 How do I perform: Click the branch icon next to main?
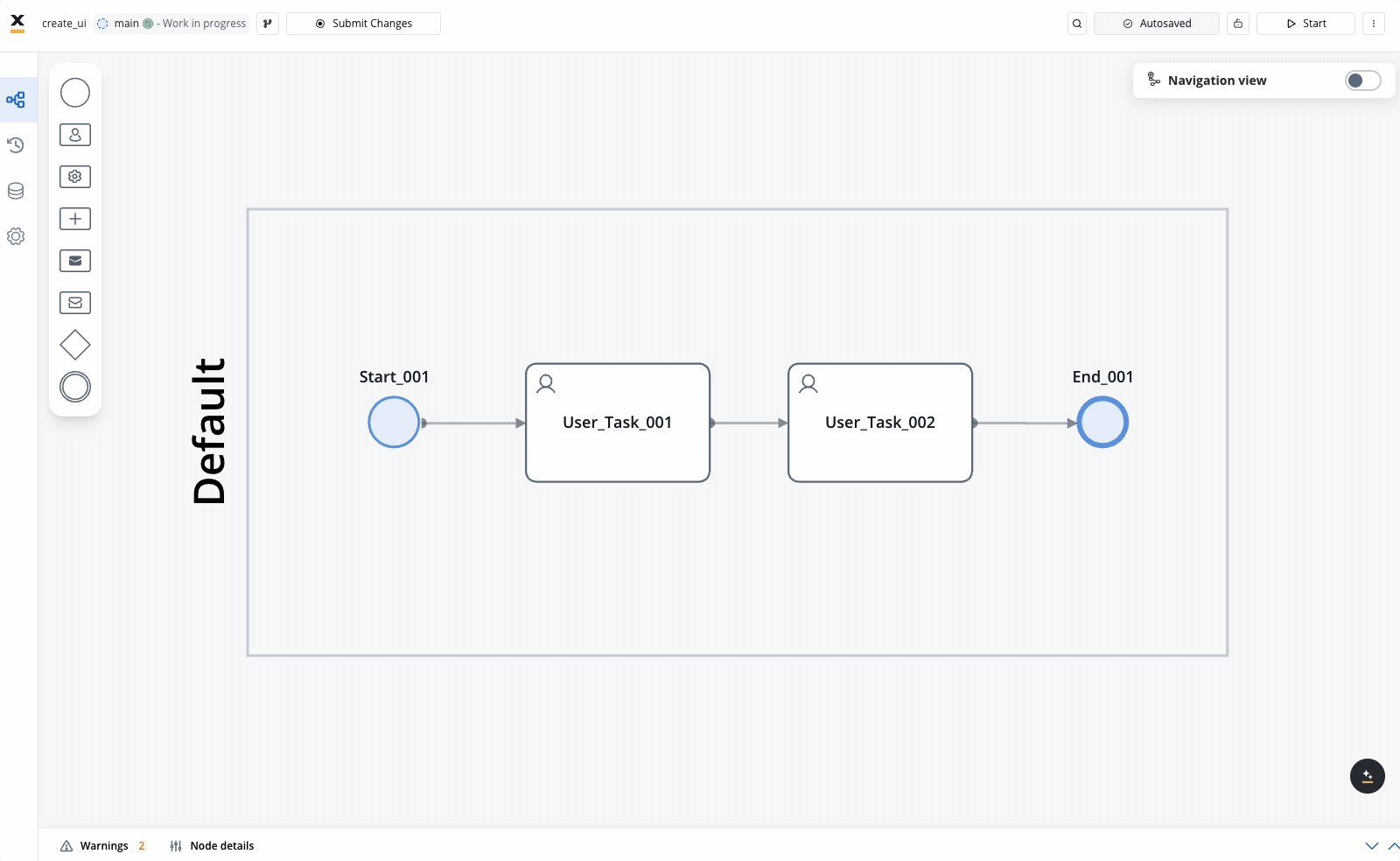pyautogui.click(x=268, y=24)
